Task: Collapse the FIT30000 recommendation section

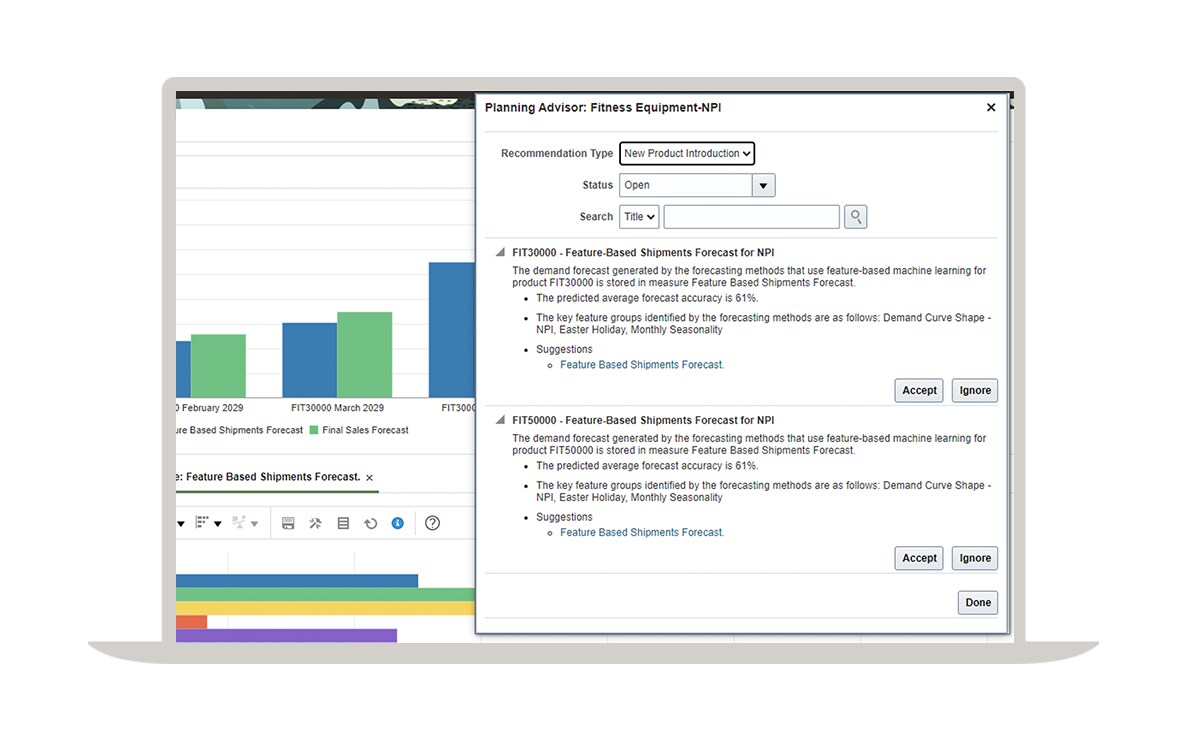Action: (x=500, y=253)
